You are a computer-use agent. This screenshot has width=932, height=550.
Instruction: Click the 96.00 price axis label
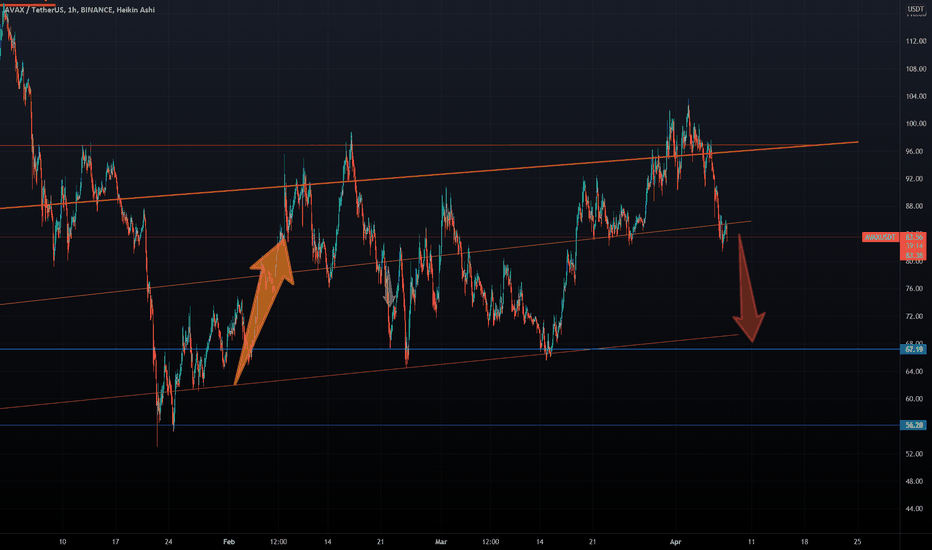(x=914, y=152)
